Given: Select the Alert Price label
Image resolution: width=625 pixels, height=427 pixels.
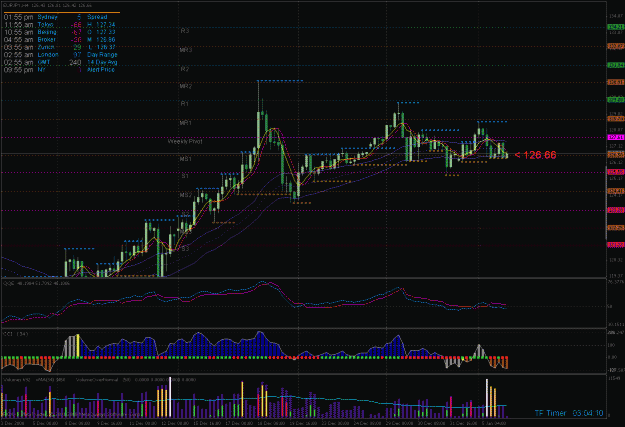Looking at the screenshot, I should [x=101, y=70].
